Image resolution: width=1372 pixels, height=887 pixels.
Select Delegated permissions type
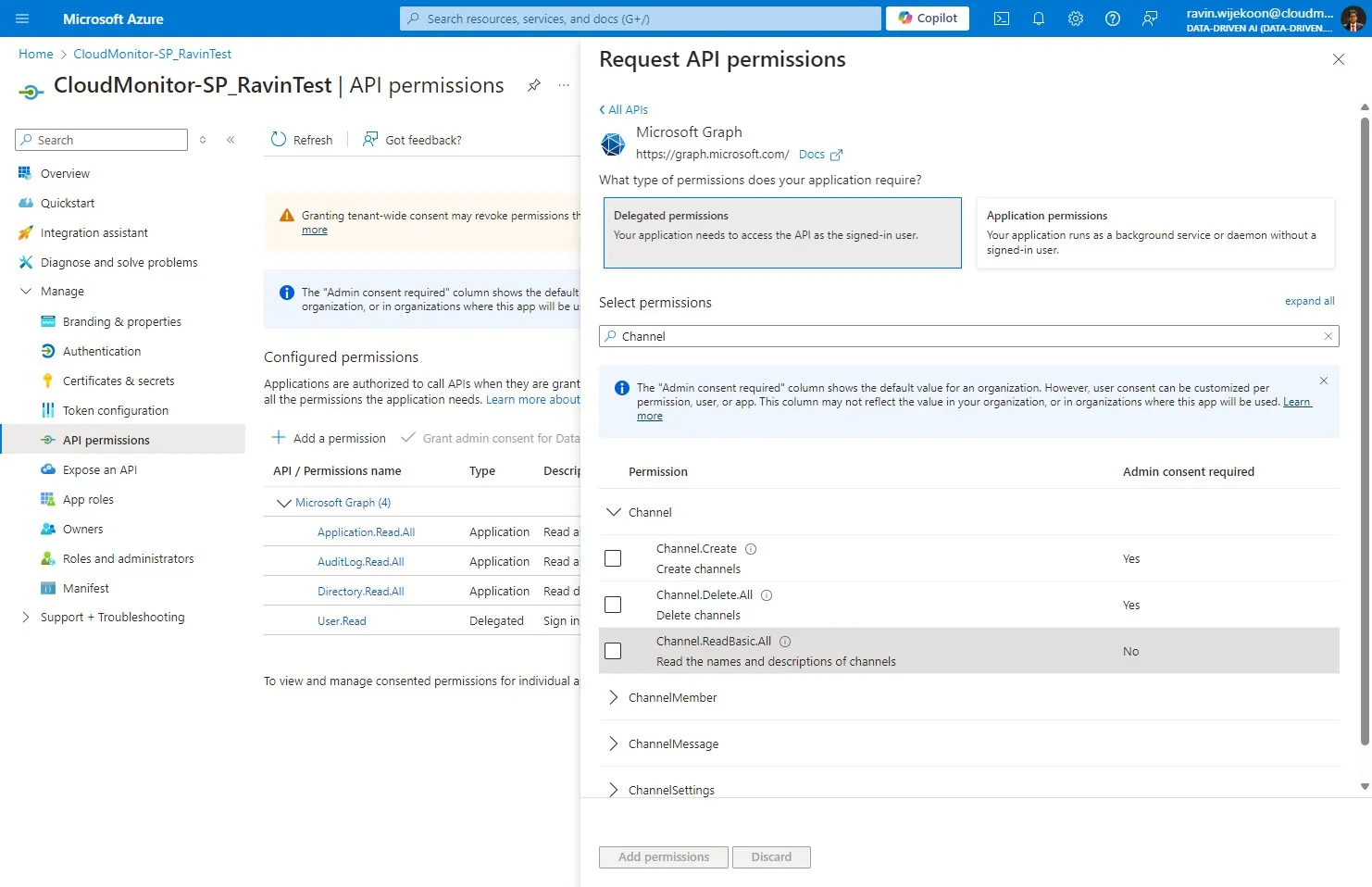782,232
